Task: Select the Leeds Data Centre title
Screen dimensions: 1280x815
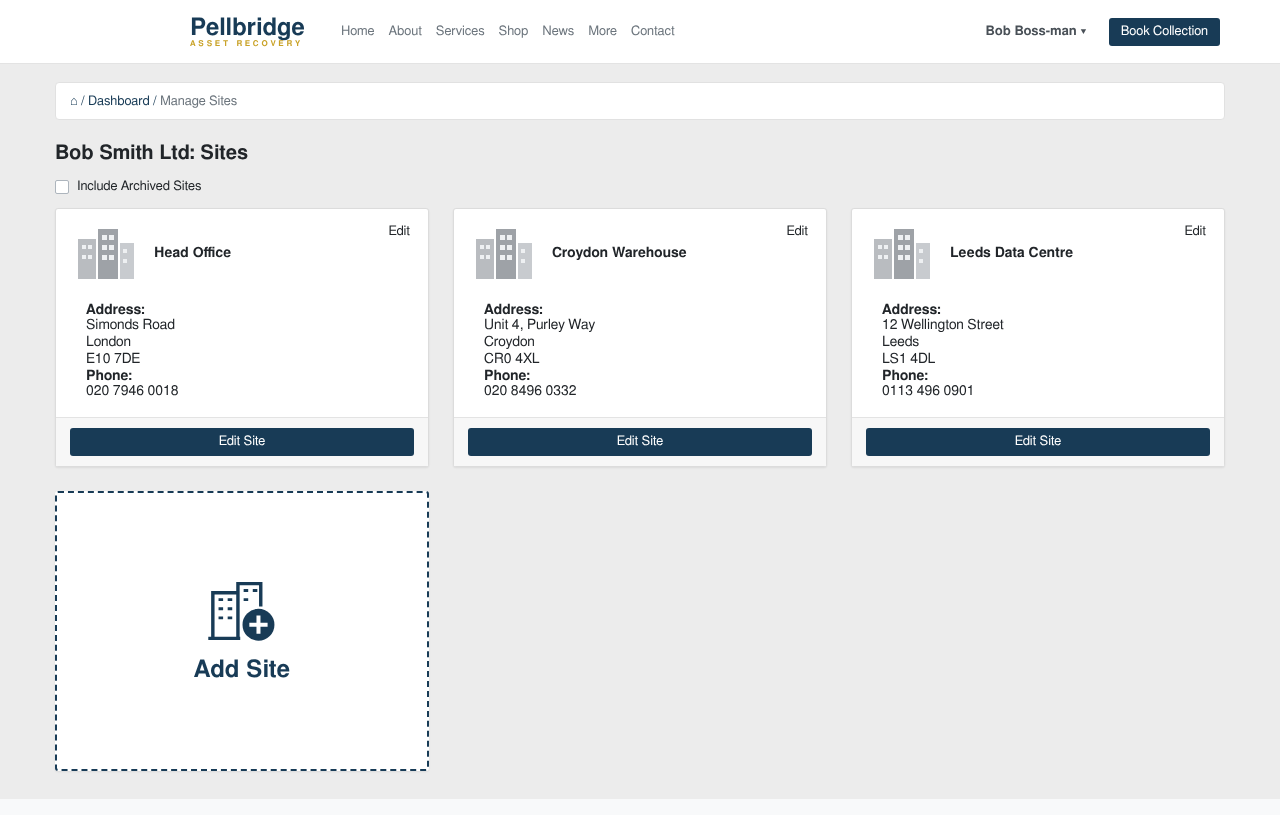Action: pos(1011,253)
